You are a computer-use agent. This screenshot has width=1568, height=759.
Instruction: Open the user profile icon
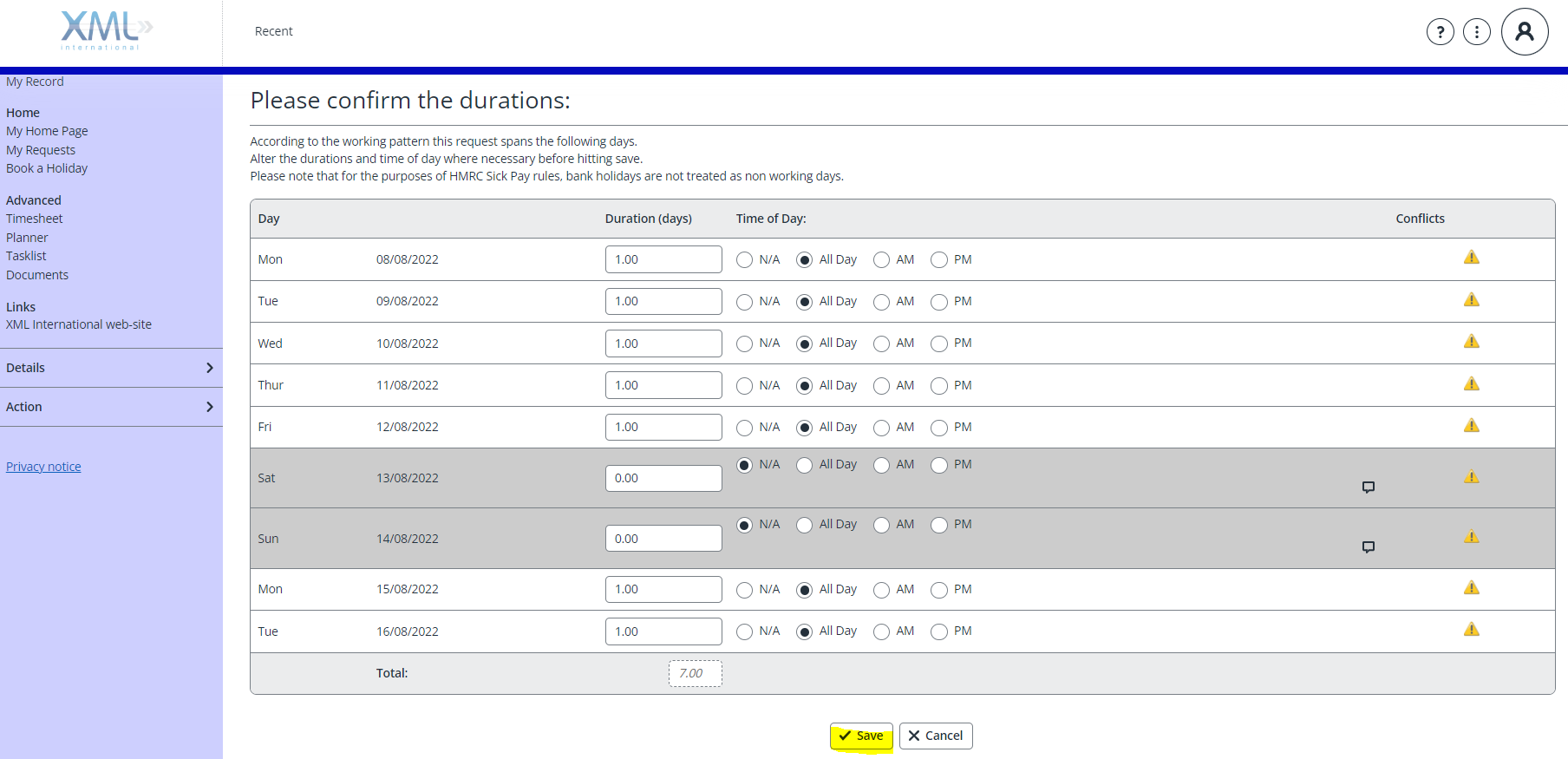(1525, 32)
